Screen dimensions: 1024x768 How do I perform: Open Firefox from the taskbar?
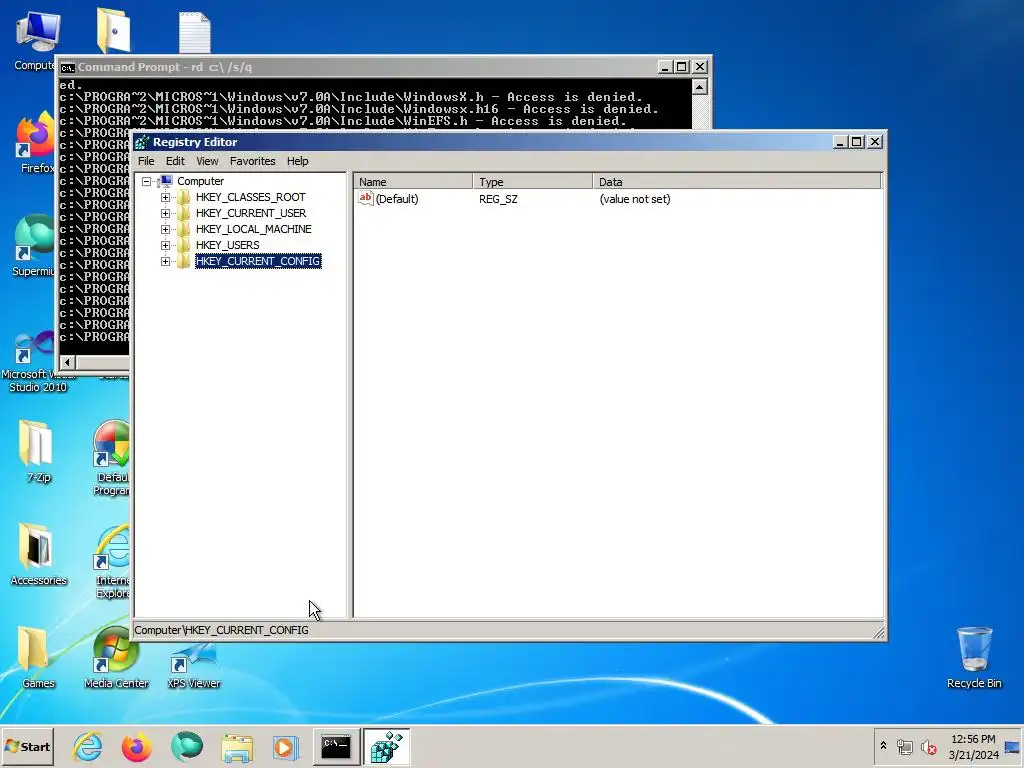(x=136, y=746)
